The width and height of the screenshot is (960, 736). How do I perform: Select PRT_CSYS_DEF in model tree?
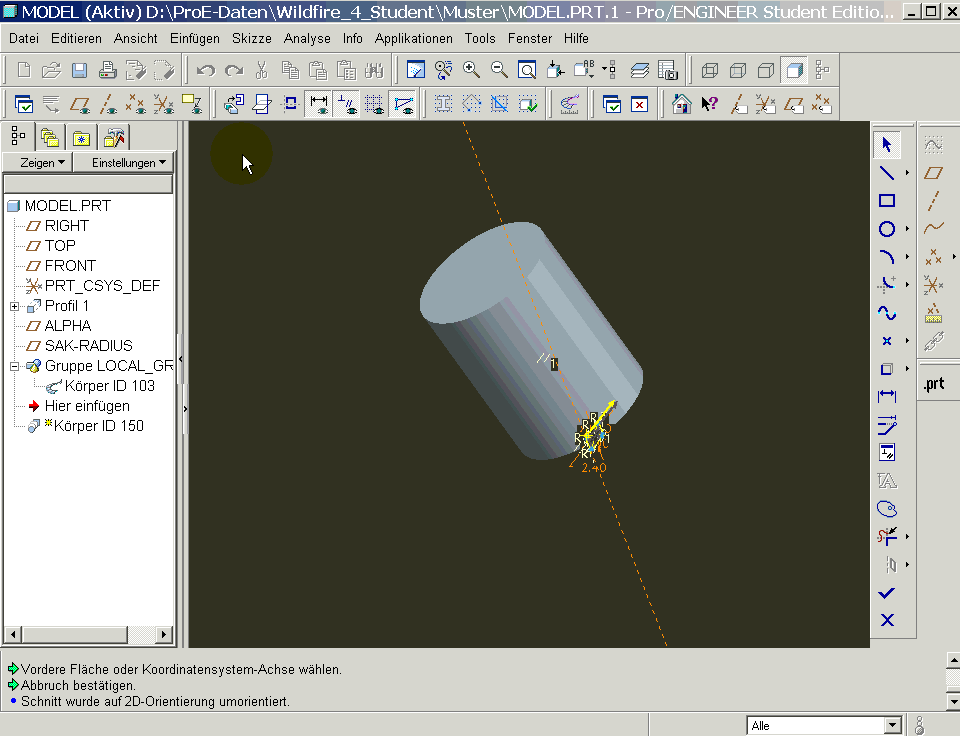[x=102, y=286]
